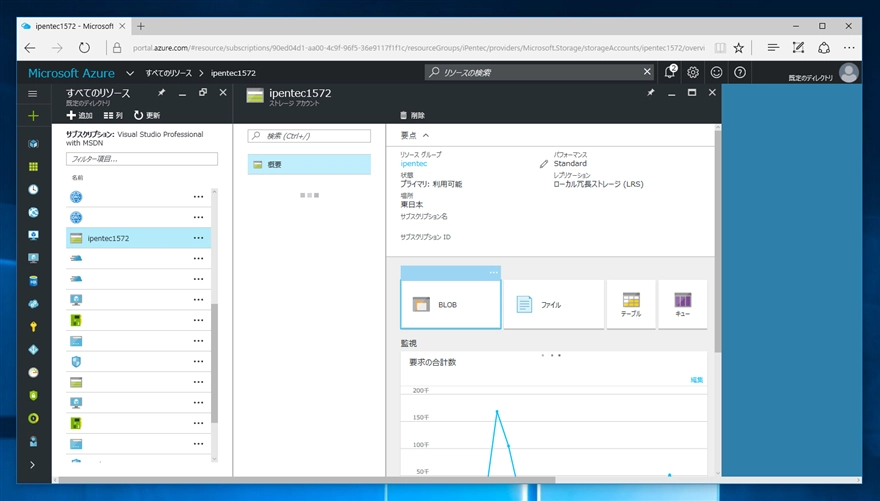This screenshot has width=880, height=501.
Task: Expand the left sidebar with bottom chevron
Action: click(33, 465)
